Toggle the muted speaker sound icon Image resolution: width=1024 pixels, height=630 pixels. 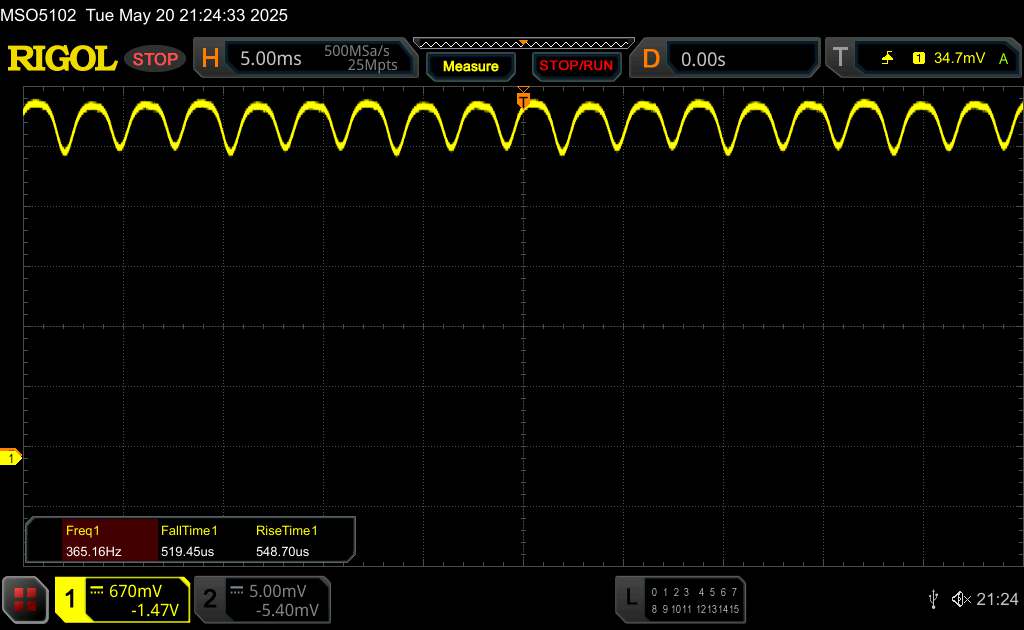click(961, 599)
